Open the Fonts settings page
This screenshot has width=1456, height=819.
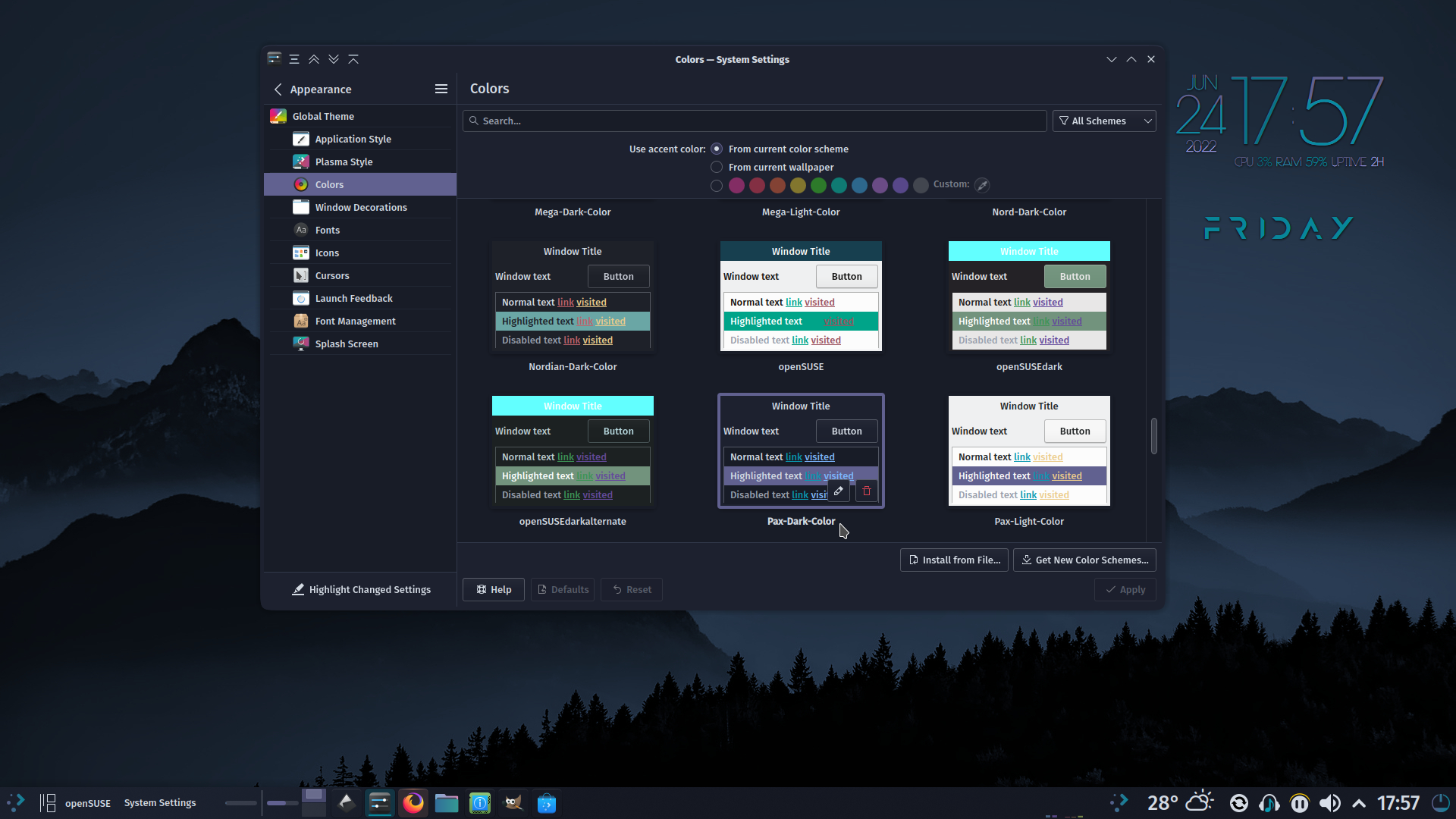pos(360,230)
